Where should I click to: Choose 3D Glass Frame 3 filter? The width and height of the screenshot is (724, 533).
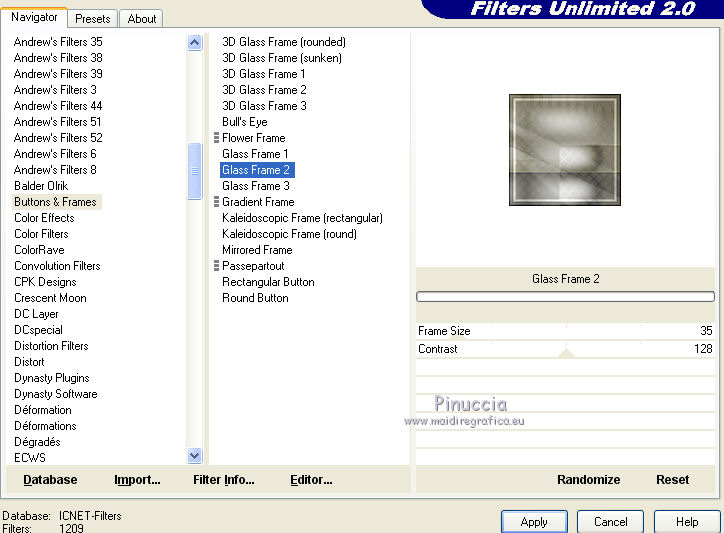click(x=265, y=106)
